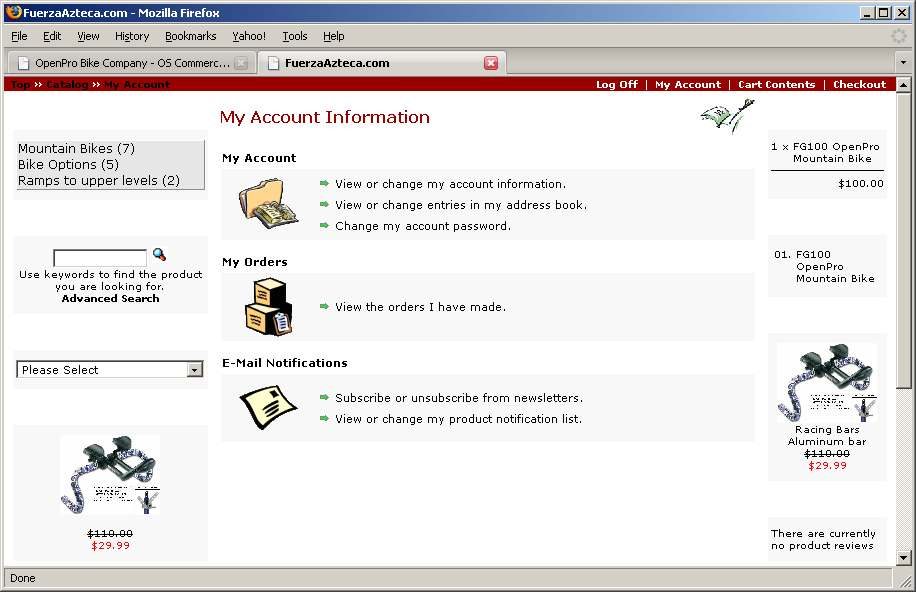Click the My Orders boxes icon
The width and height of the screenshot is (916, 592).
point(267,306)
